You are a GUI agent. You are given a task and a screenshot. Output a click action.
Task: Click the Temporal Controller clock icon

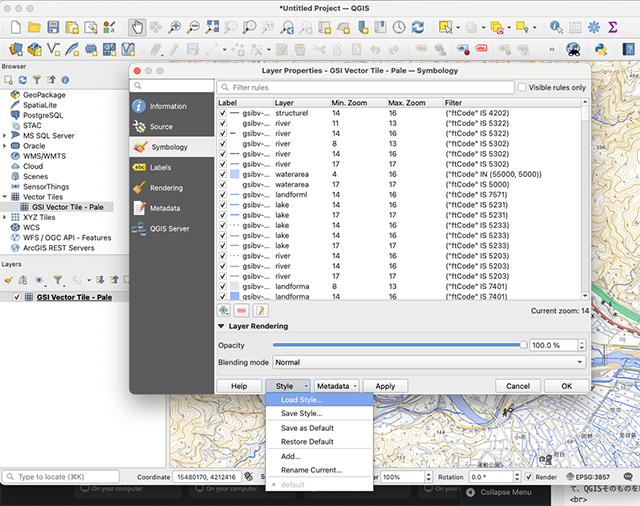399,27
